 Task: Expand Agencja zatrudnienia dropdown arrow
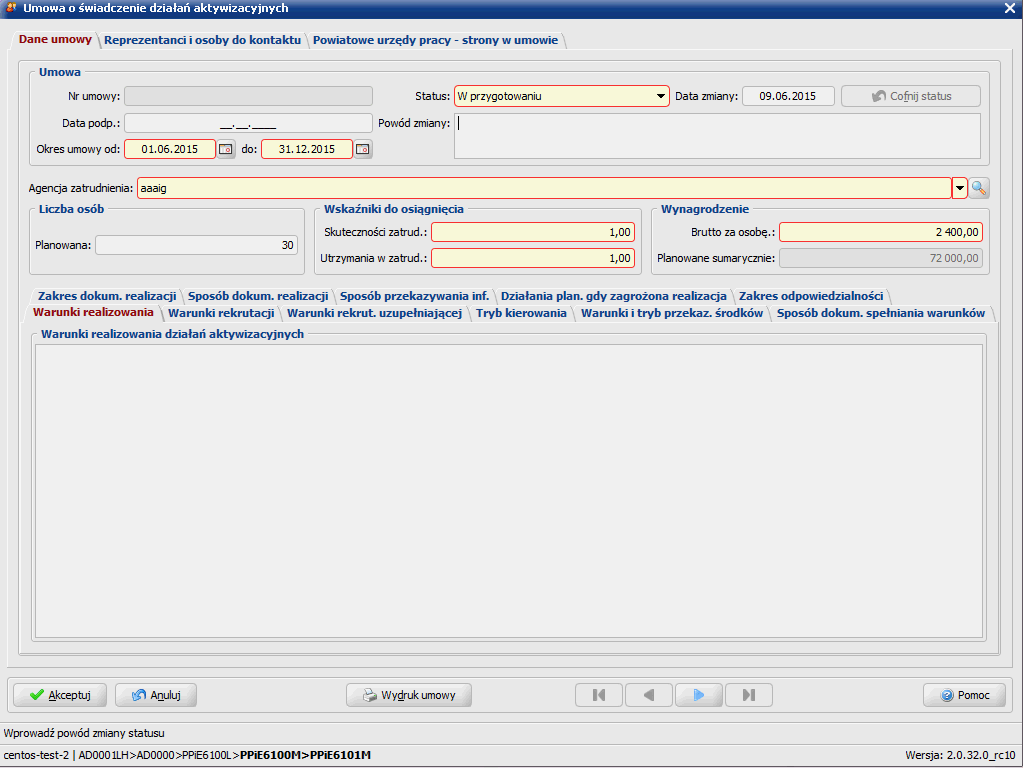pyautogui.click(x=960, y=189)
